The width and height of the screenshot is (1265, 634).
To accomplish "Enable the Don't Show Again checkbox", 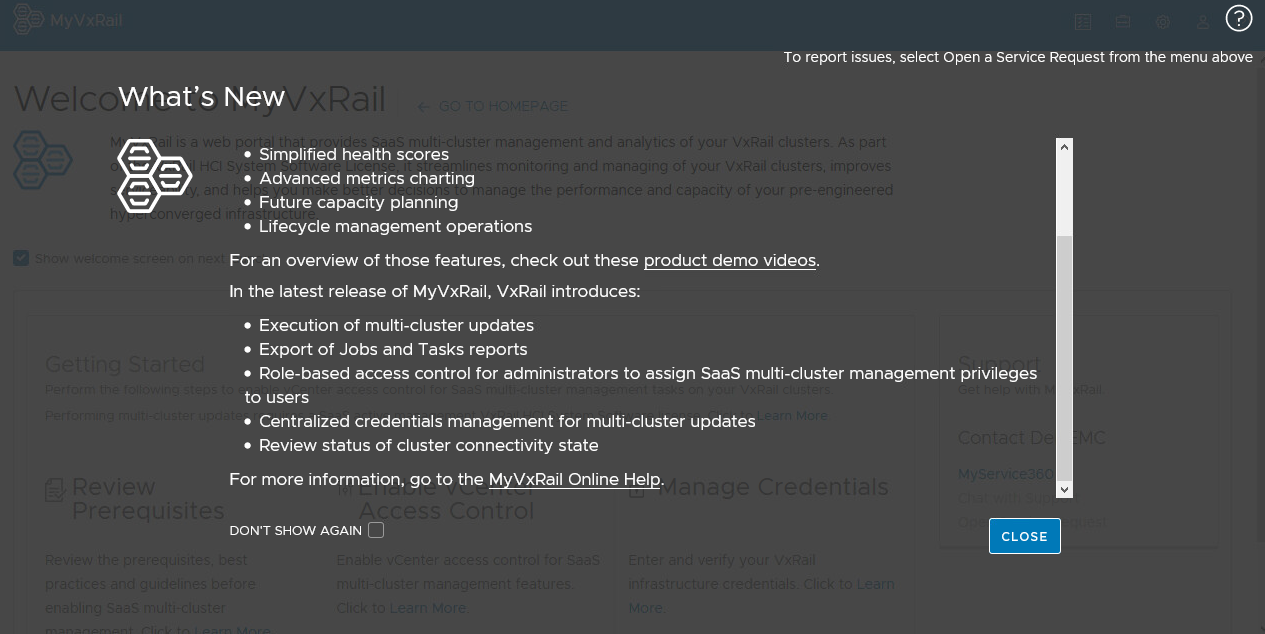I will point(376,530).
